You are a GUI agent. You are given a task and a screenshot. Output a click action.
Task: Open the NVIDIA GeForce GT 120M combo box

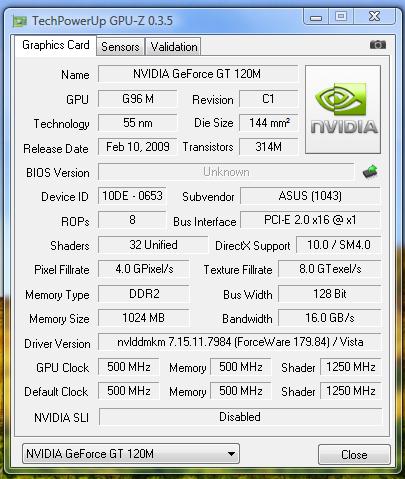(131, 454)
